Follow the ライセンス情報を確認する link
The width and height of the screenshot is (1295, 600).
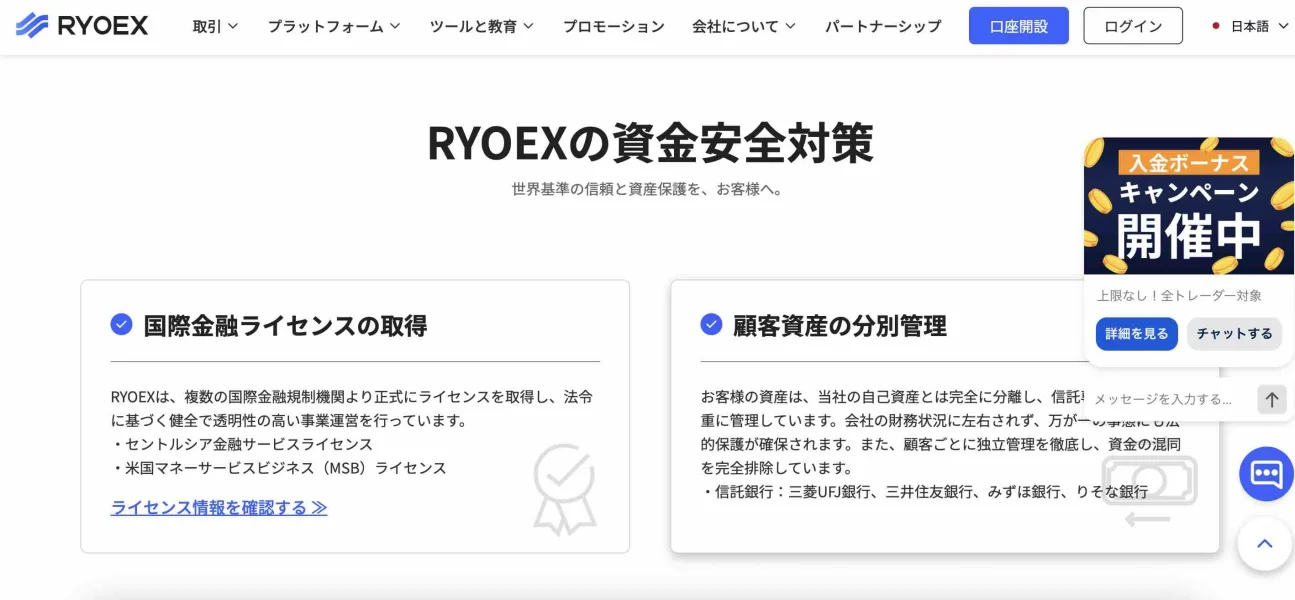(219, 507)
